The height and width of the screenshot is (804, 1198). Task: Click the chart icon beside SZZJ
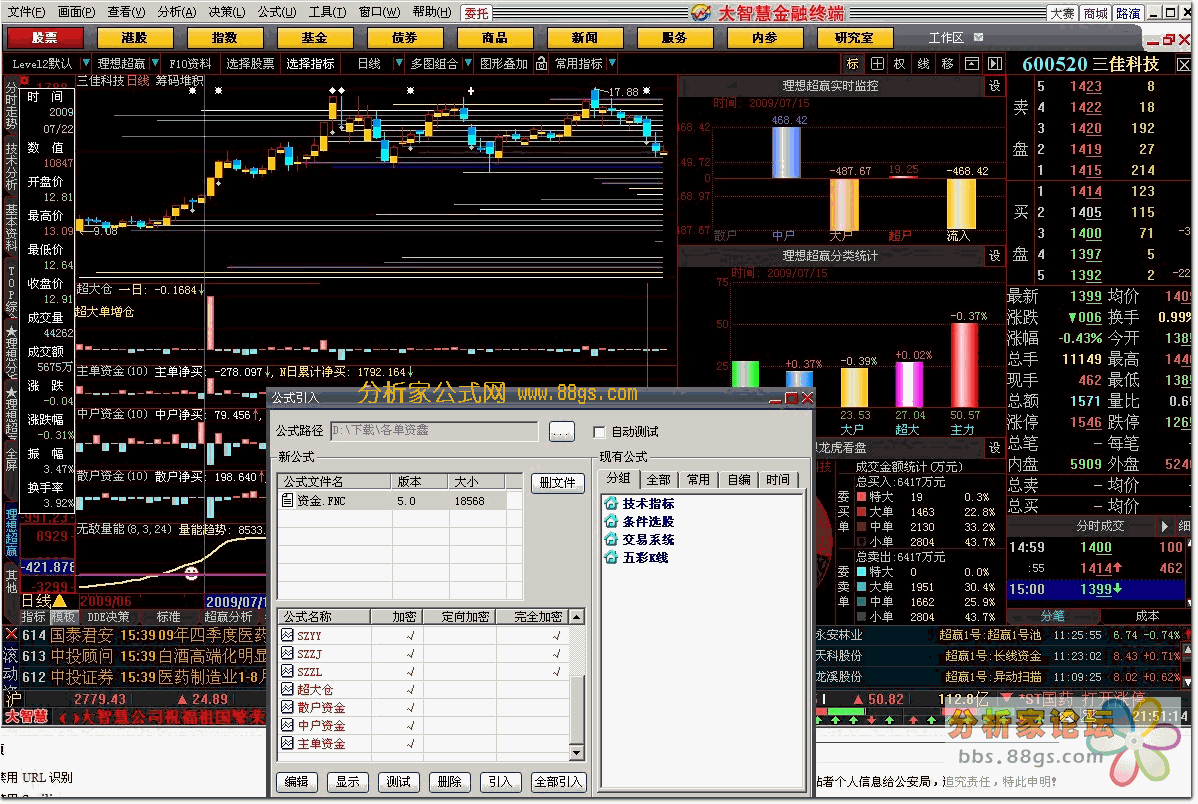287,653
